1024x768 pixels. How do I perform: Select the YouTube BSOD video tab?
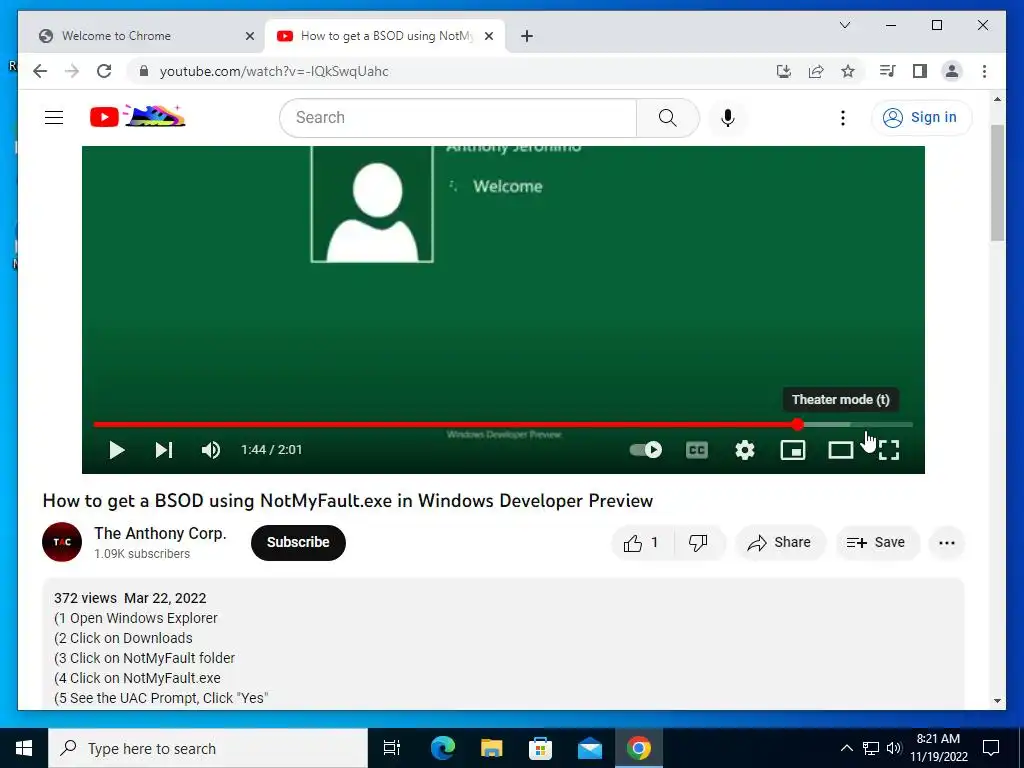pos(385,36)
